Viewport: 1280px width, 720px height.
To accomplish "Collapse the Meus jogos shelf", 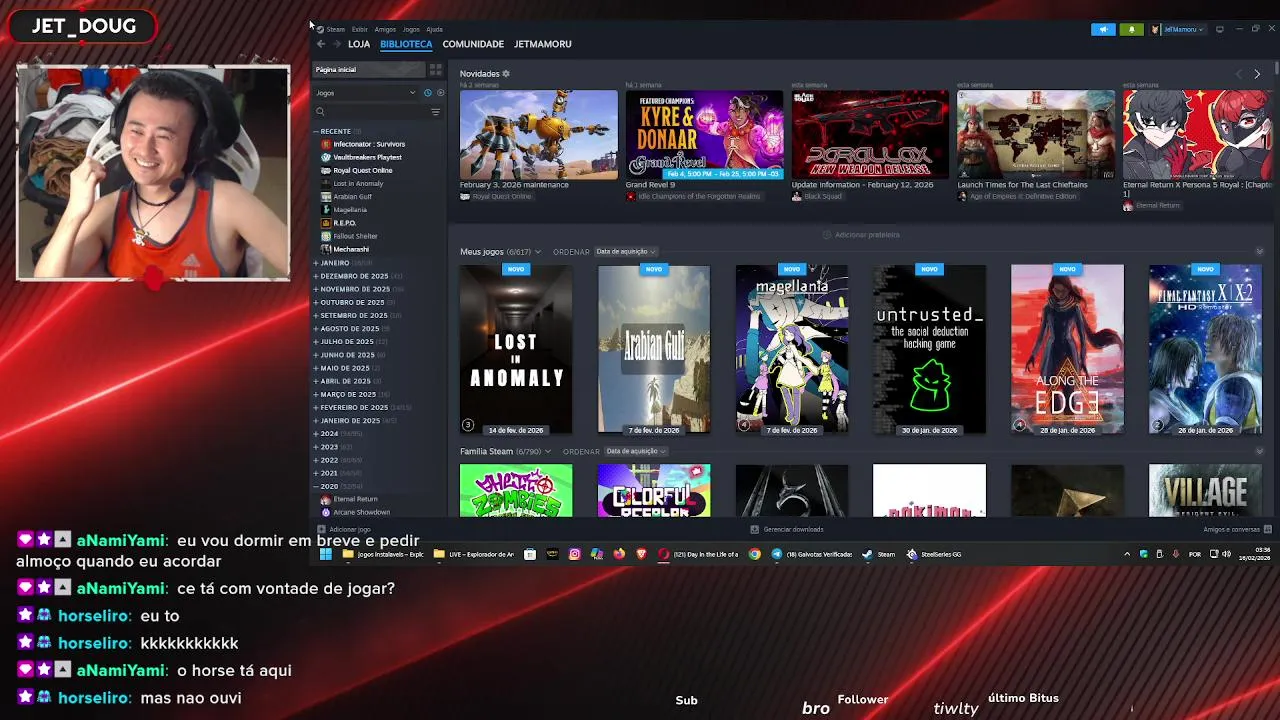I will coord(1259,251).
